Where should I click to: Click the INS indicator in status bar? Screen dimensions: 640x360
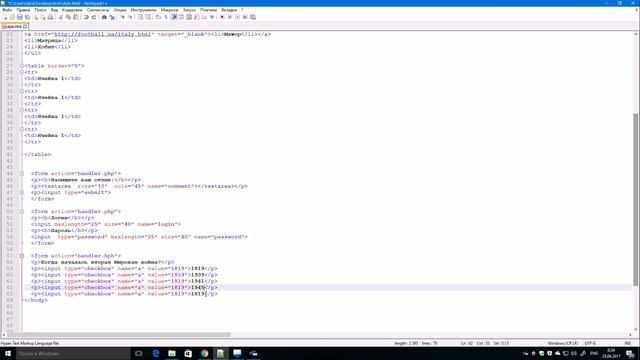click(x=628, y=343)
